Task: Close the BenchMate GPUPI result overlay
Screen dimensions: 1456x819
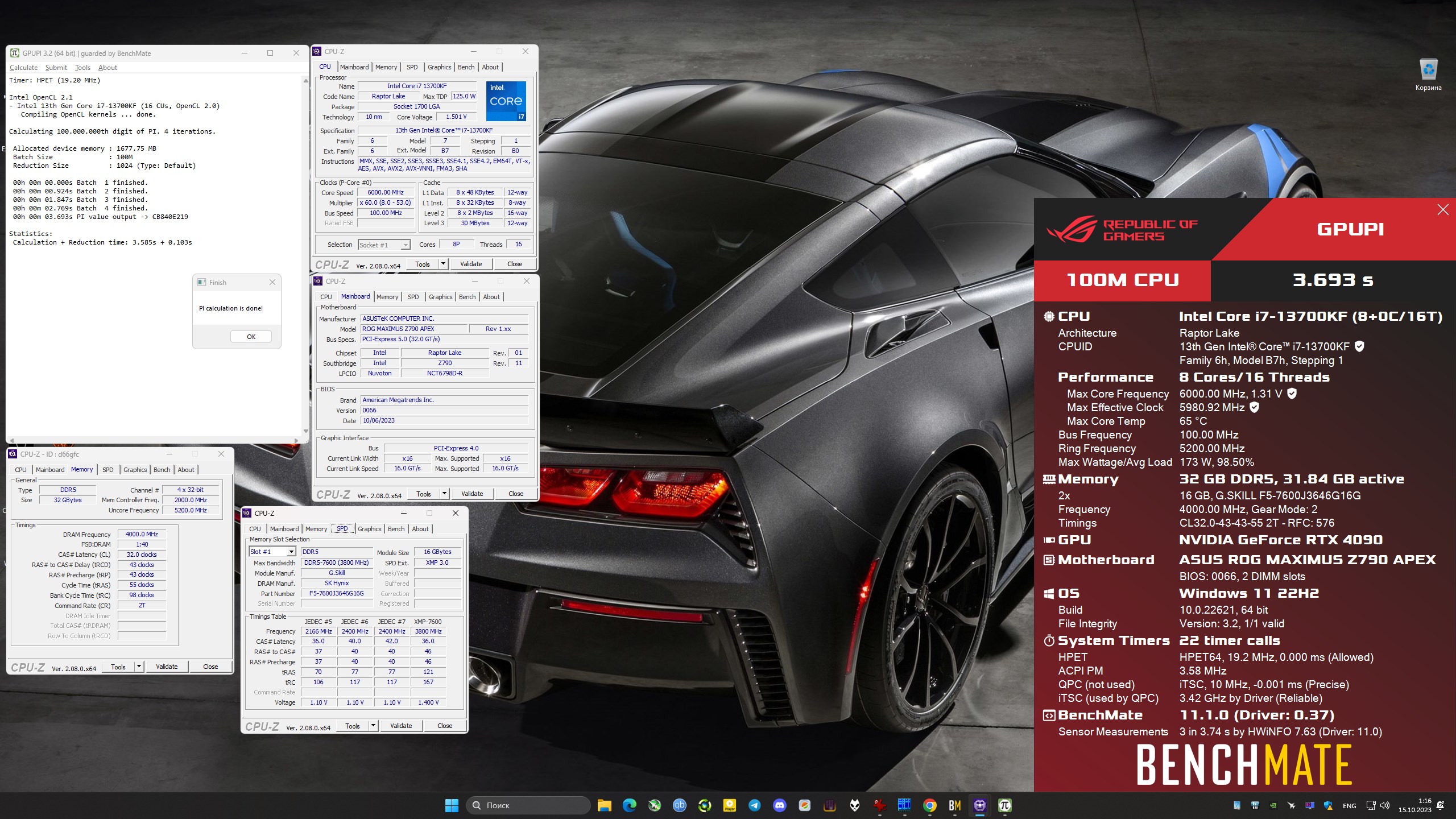Action: coord(1443,210)
